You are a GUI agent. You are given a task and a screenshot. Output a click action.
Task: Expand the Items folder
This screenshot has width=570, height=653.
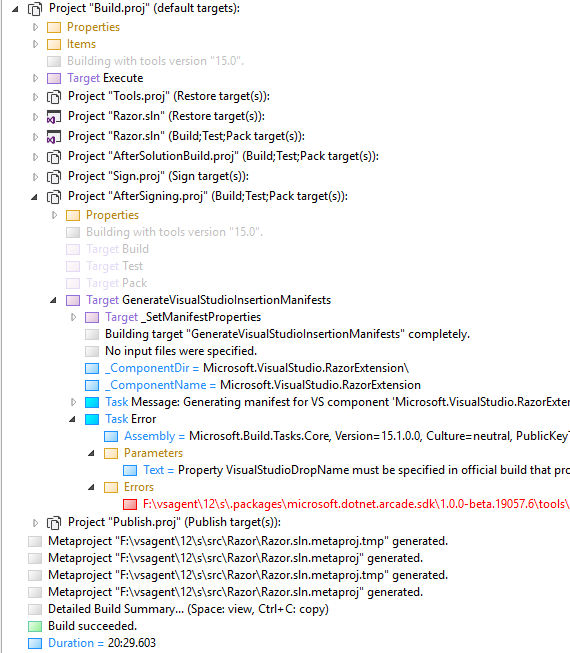35,44
